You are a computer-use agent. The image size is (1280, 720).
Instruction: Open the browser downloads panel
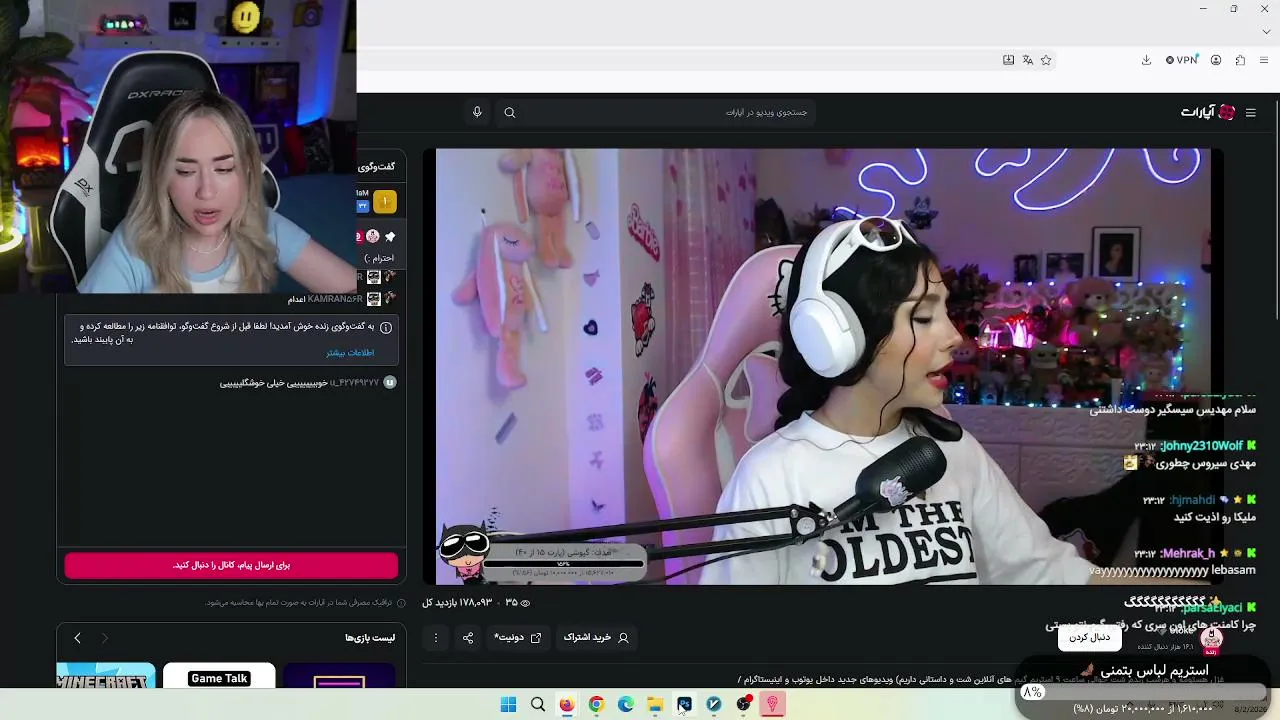tap(1146, 60)
